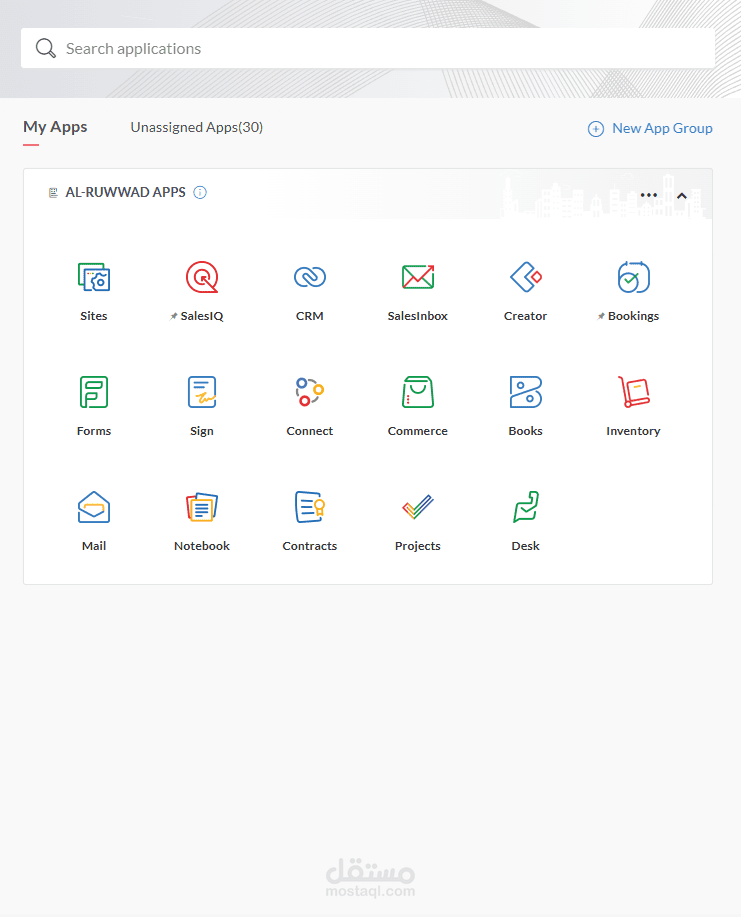
Task: Open the Commerce shopping bag icon
Action: 418,392
